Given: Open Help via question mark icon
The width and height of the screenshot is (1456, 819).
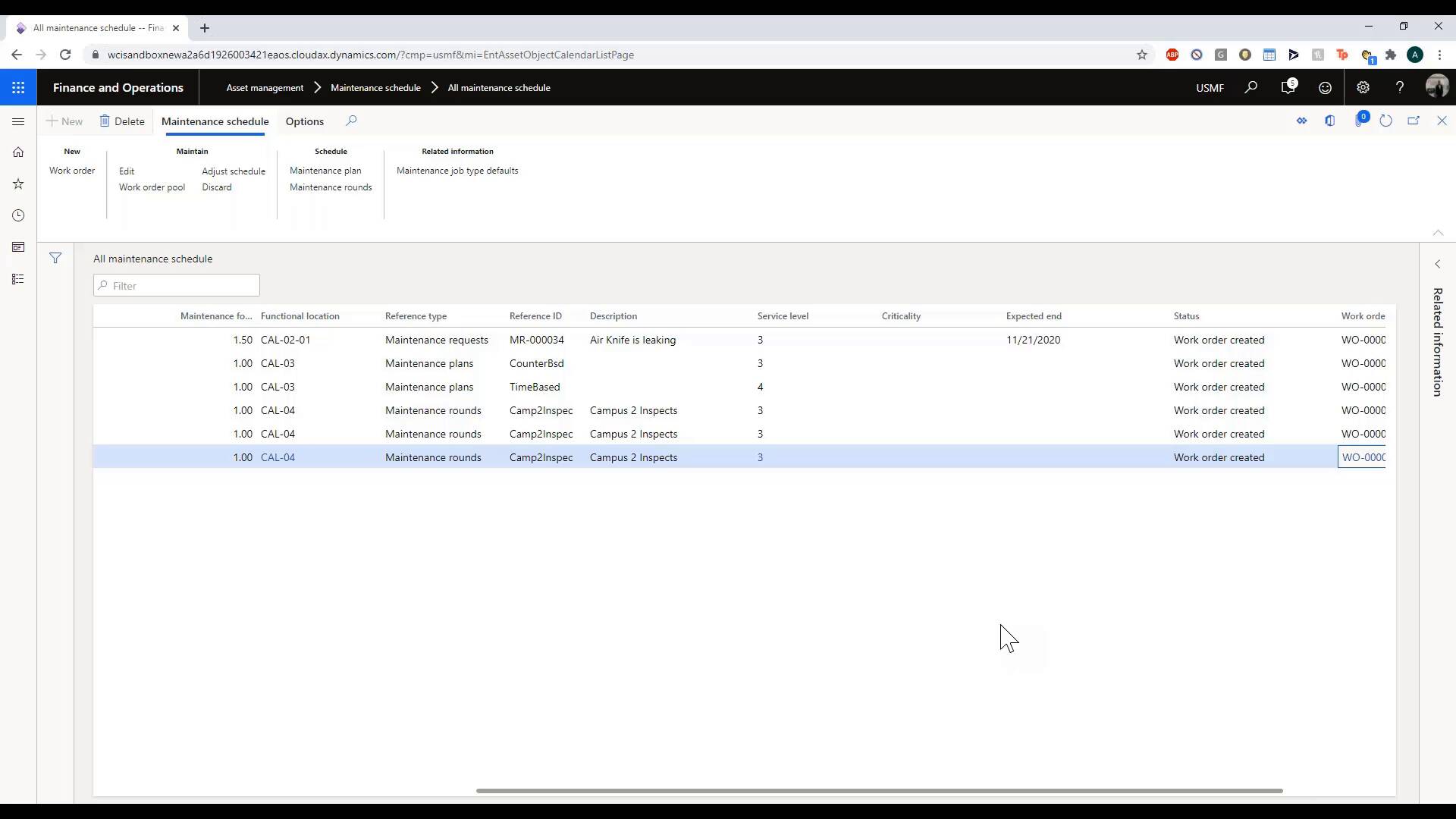Looking at the screenshot, I should (1400, 87).
